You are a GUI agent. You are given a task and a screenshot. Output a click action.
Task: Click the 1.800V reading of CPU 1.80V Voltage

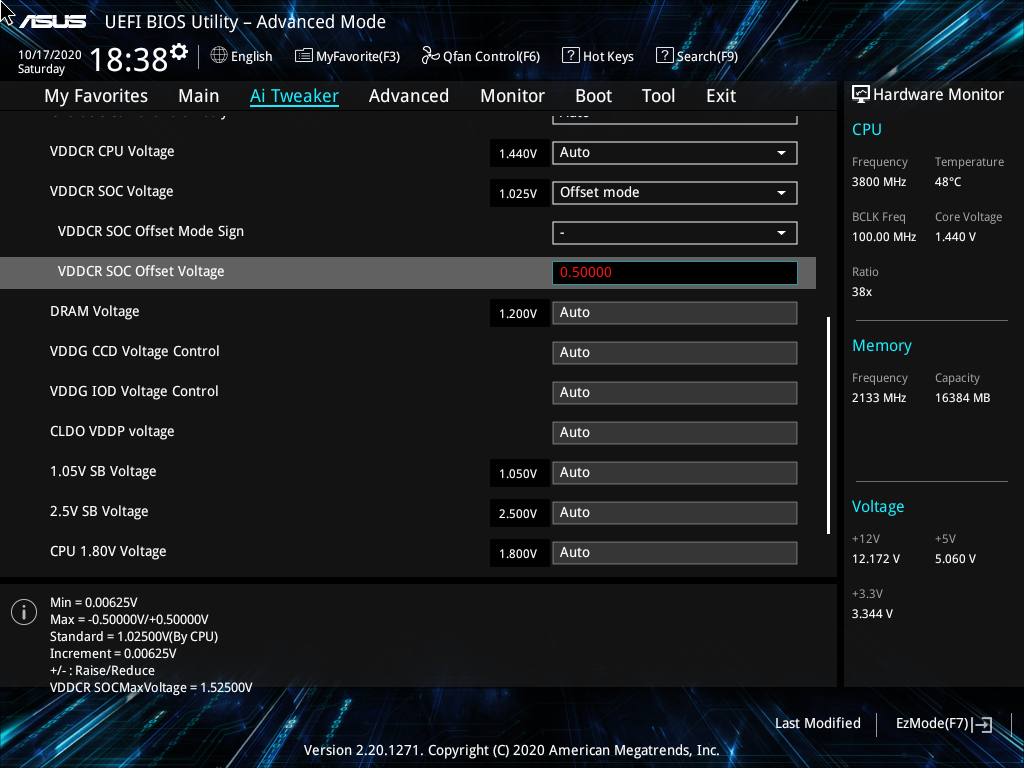point(519,553)
